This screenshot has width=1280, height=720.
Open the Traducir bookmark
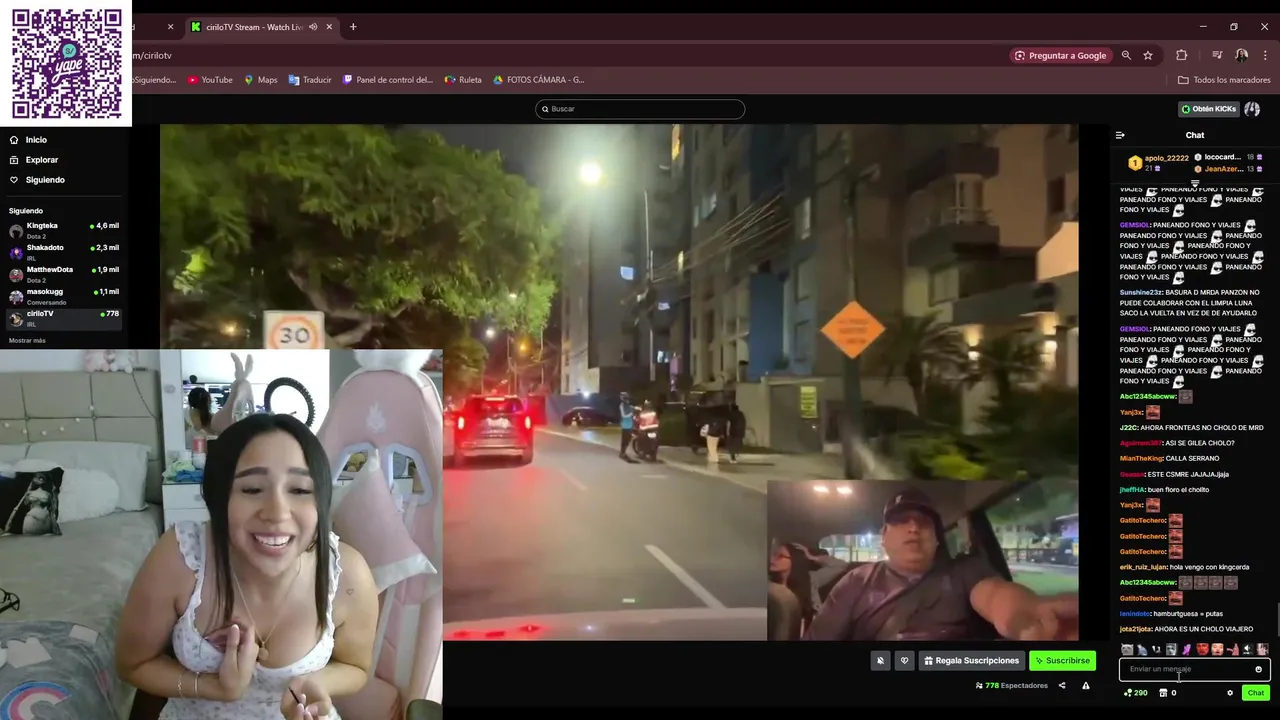point(310,80)
